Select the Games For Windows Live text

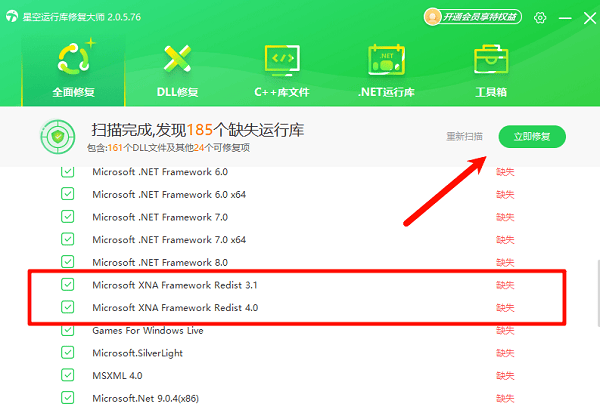coord(148,330)
